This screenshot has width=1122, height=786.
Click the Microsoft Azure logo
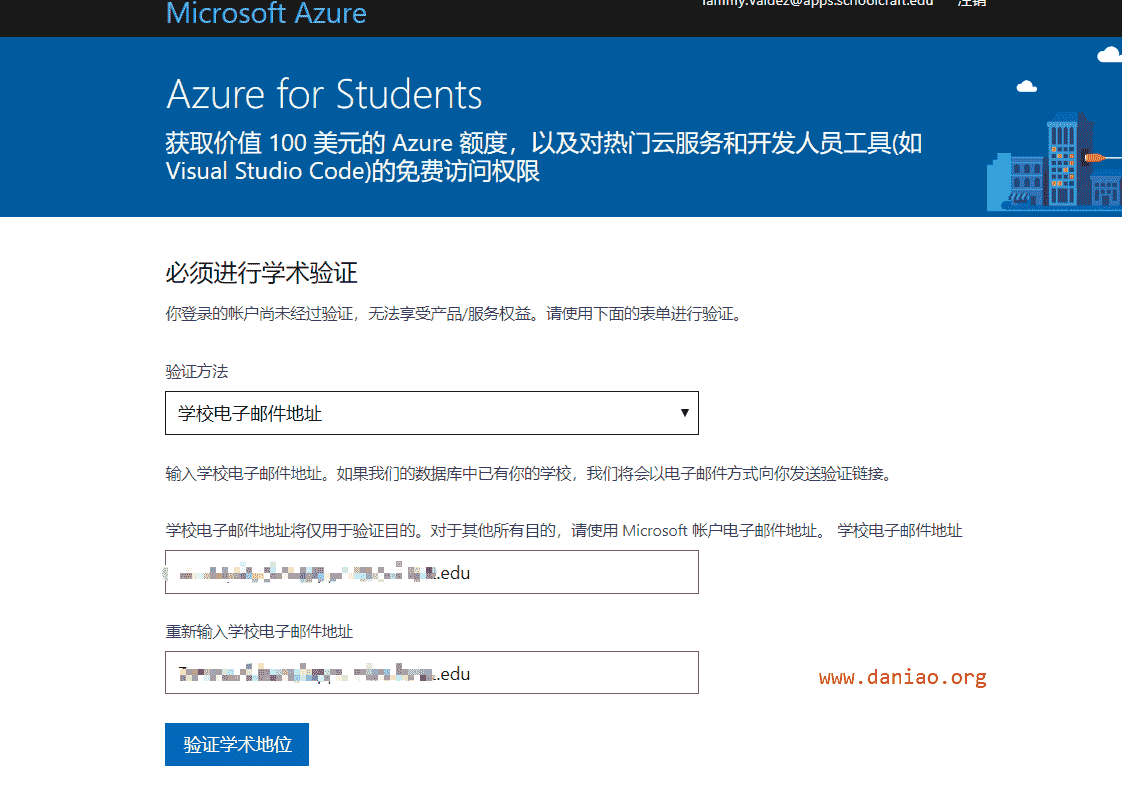click(x=266, y=13)
